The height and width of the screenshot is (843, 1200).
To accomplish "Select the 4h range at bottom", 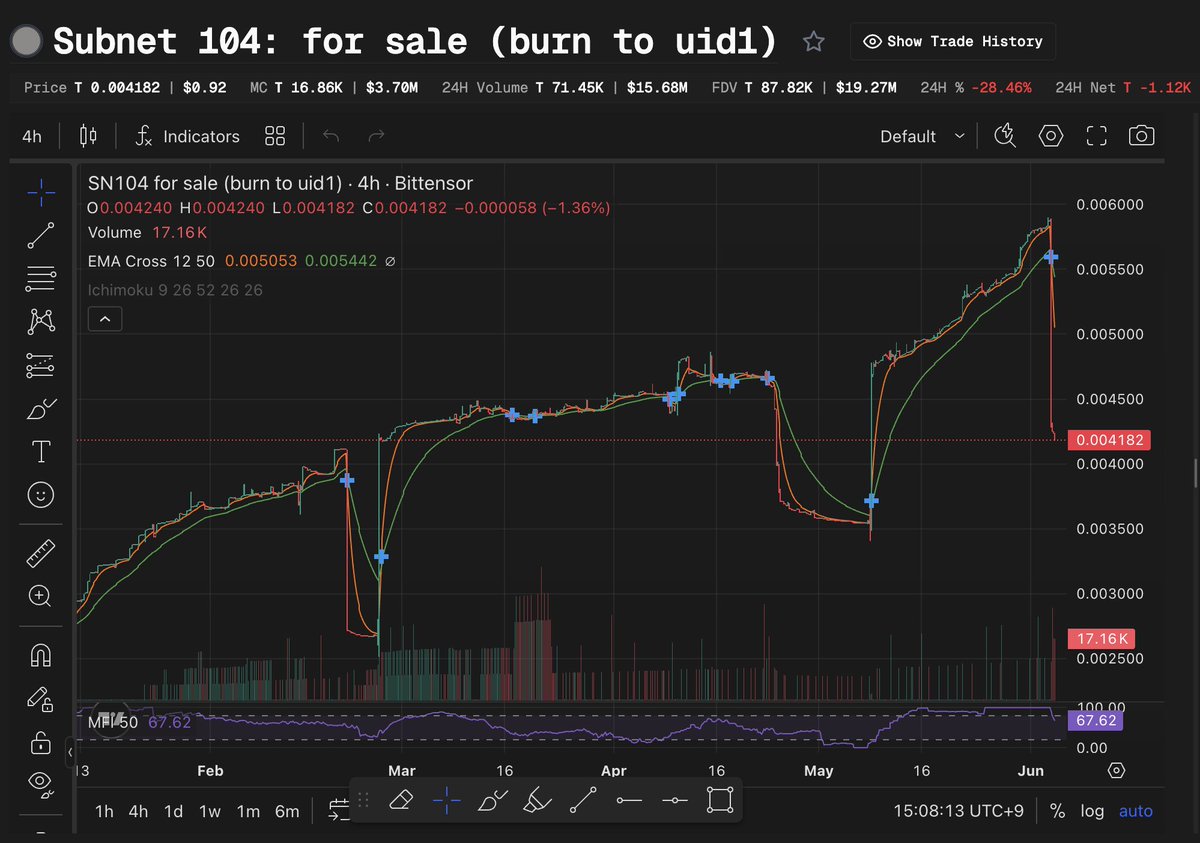I will (138, 811).
